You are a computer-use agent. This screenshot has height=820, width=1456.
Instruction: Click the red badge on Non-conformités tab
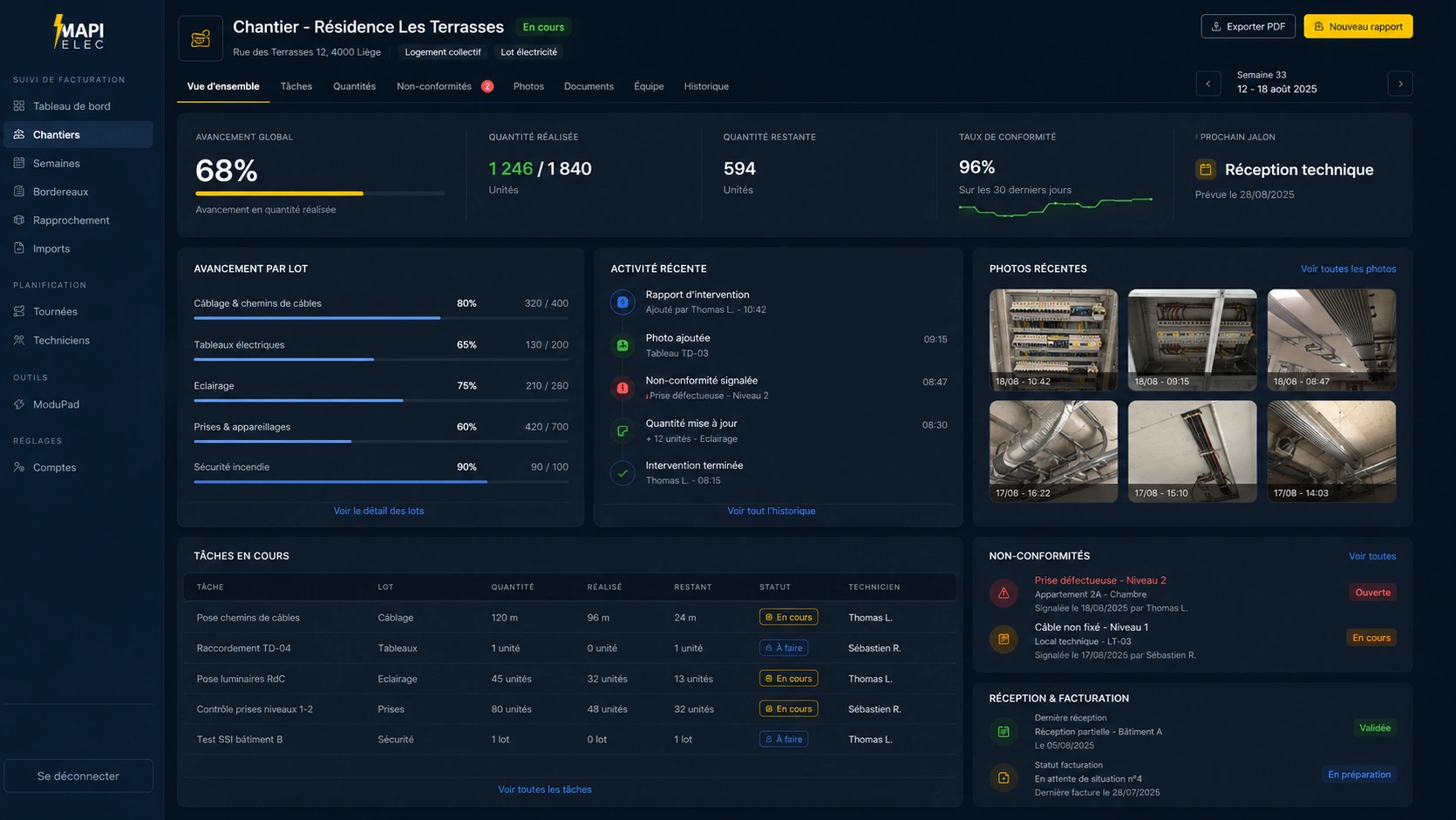487,86
